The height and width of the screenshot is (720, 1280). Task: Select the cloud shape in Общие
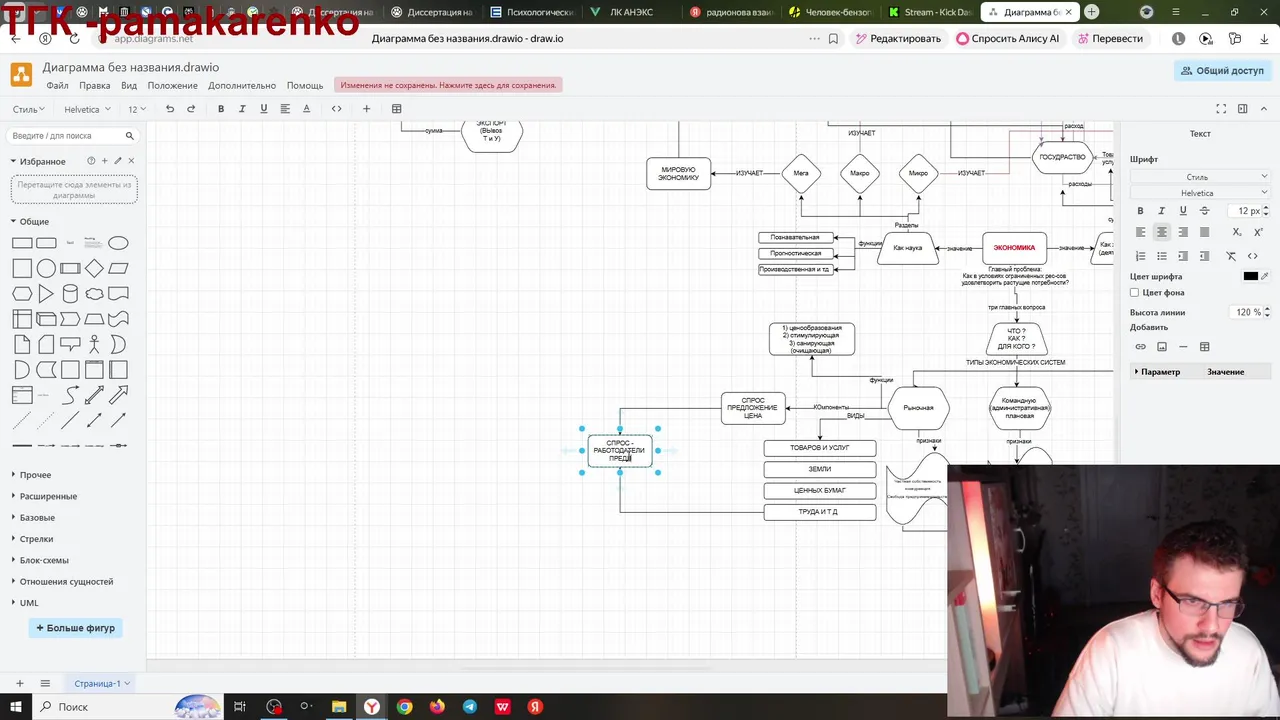[x=94, y=294]
